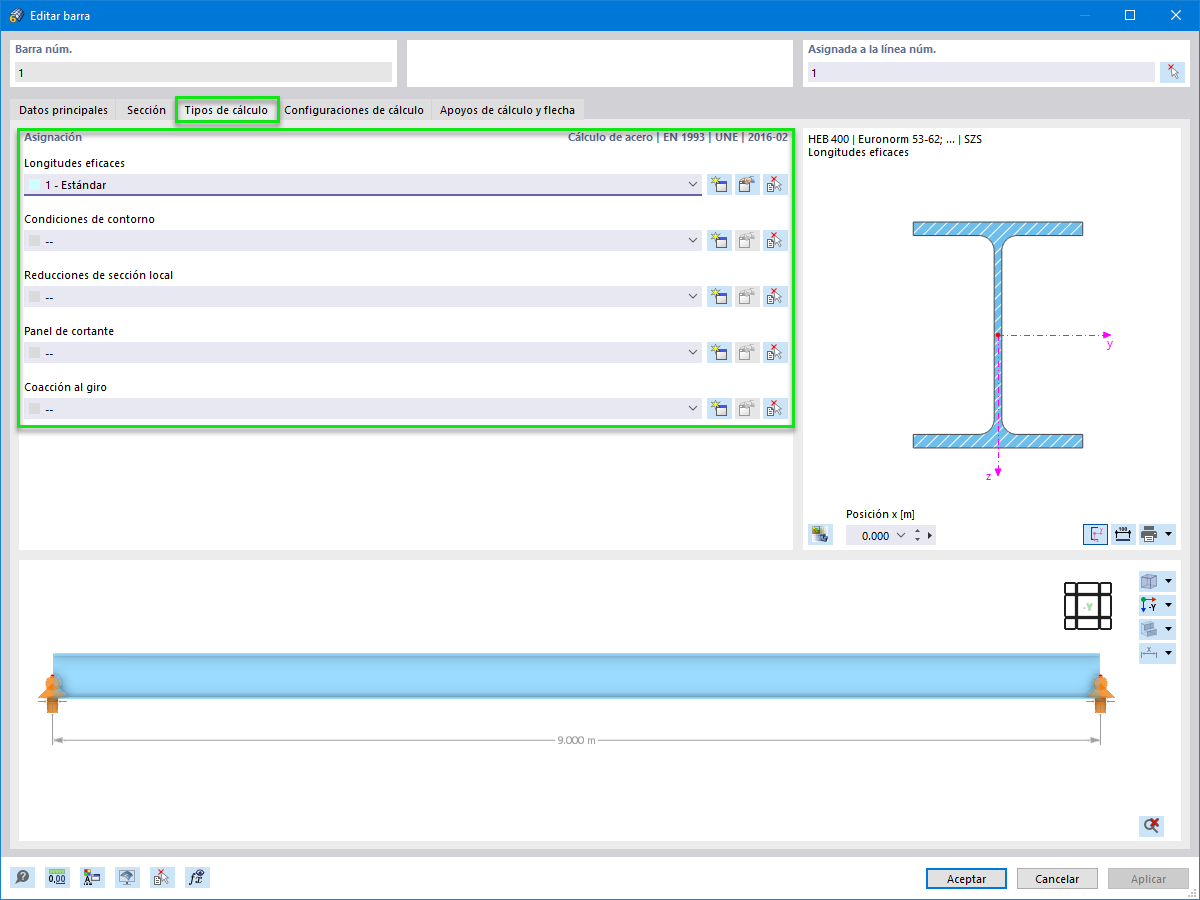Open the Apoyos de cálculo y flecha tab
Screen dimensions: 1200x900
507,110
